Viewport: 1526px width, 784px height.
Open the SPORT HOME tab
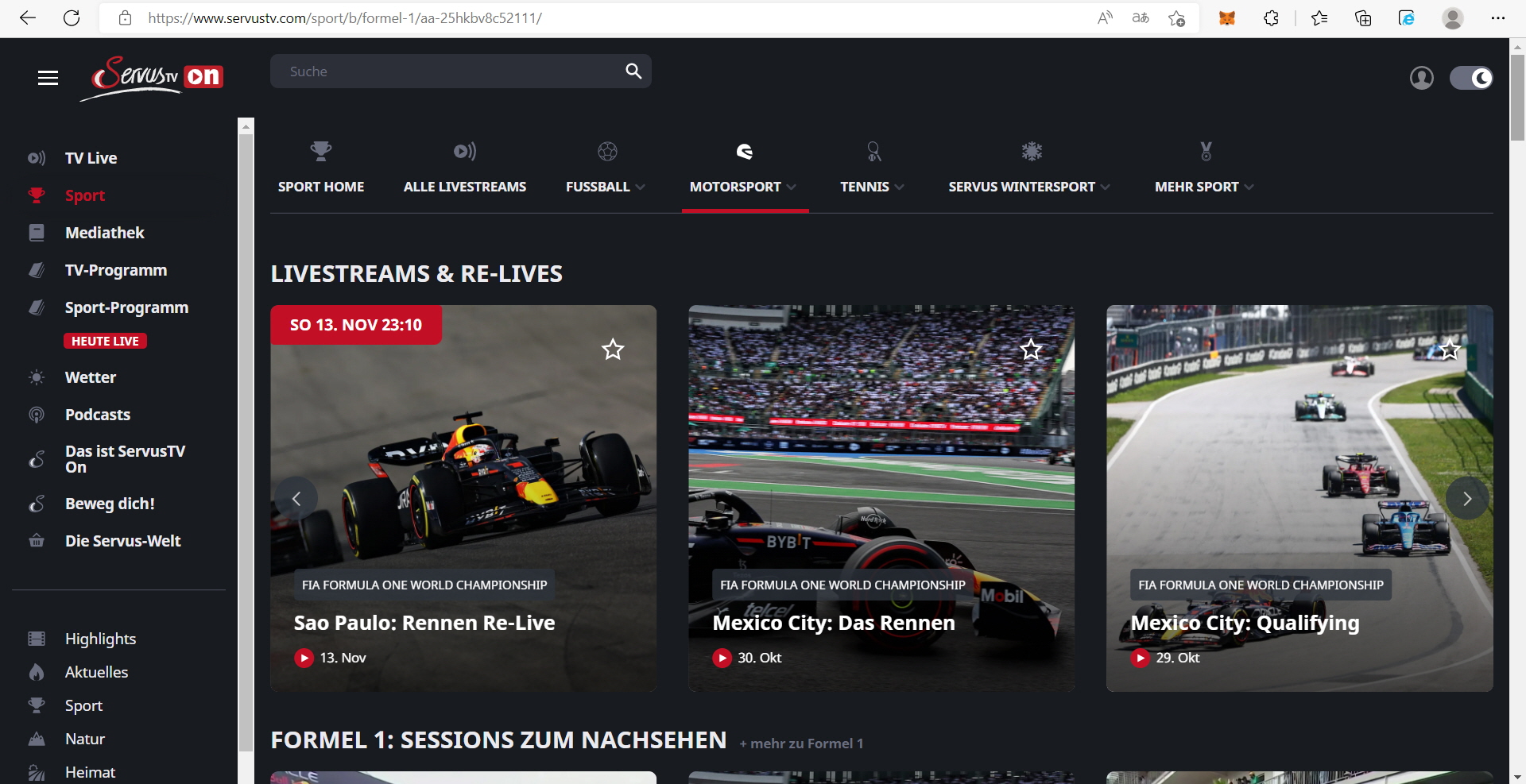click(321, 187)
